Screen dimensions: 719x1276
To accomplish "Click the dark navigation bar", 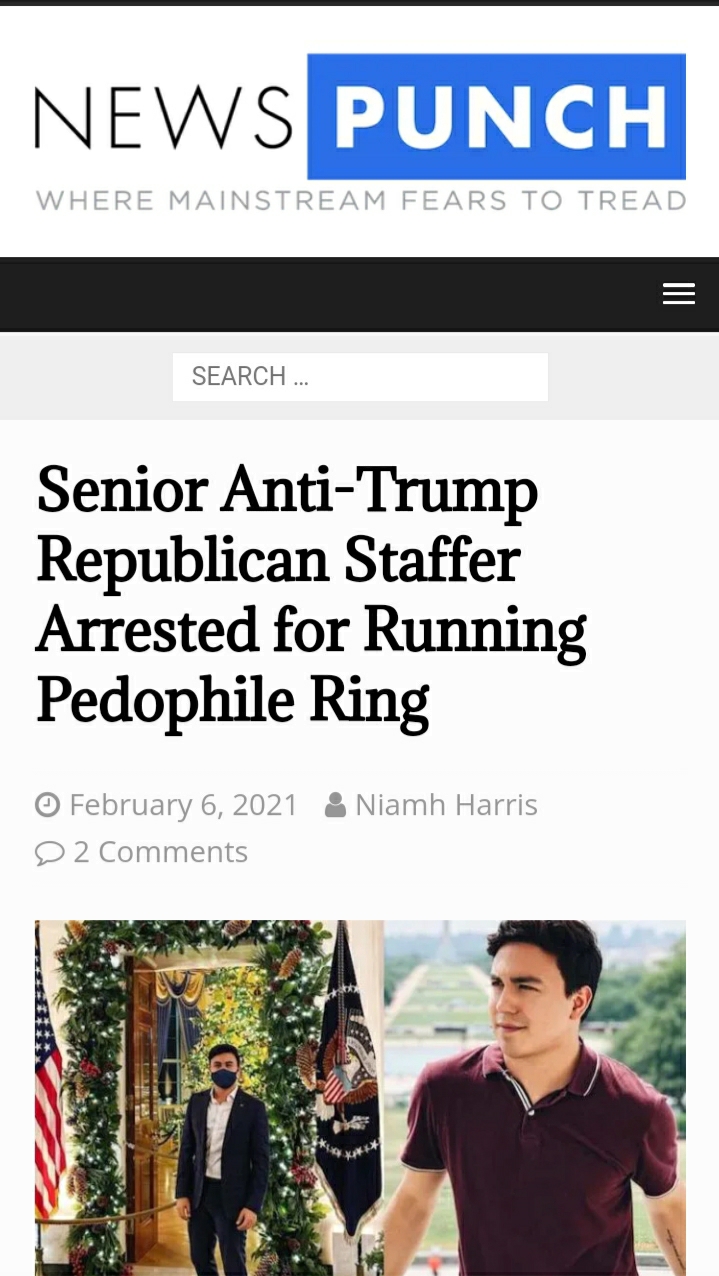I will pos(330,294).
